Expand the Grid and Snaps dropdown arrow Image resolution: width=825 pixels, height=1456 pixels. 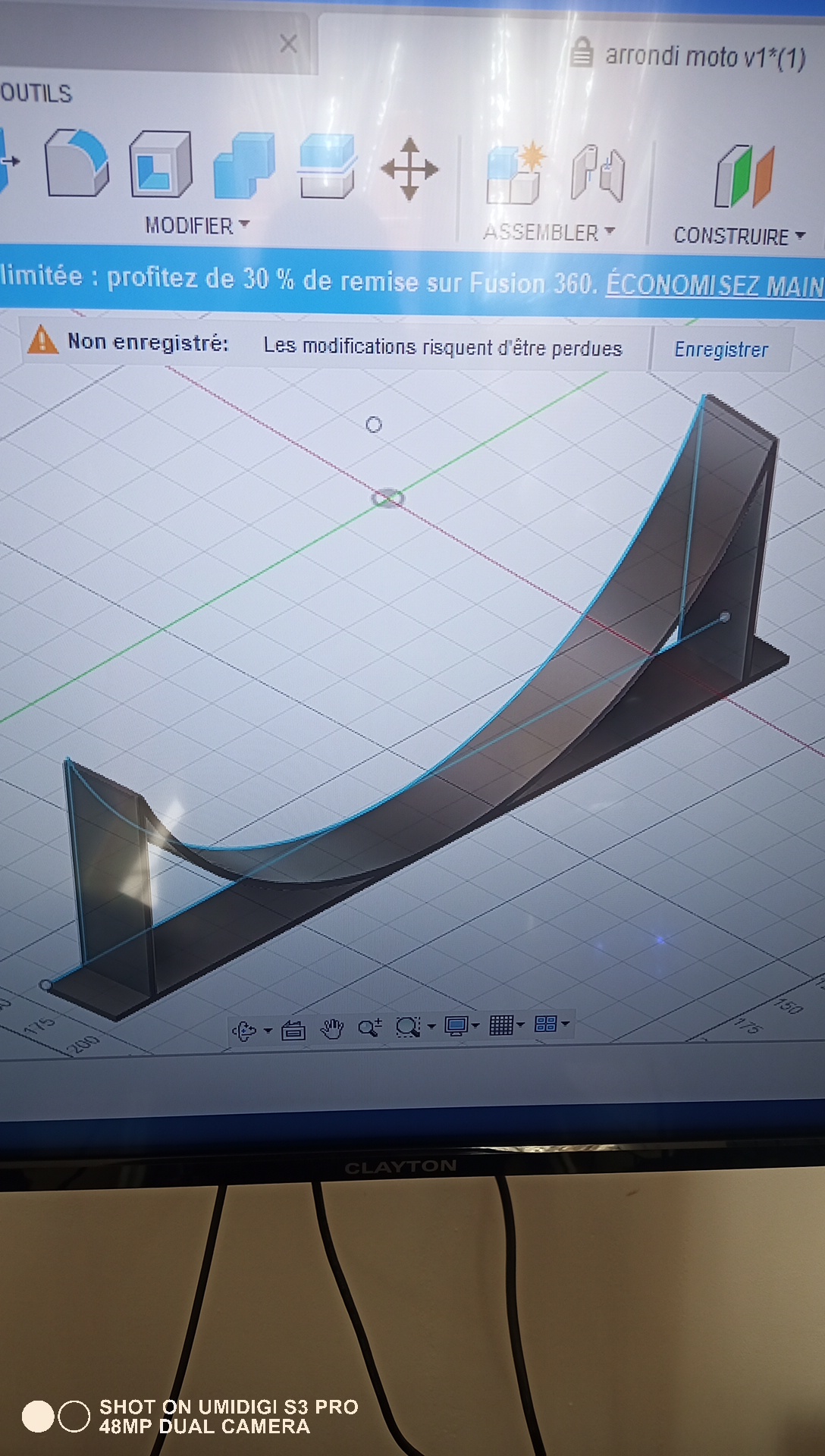(x=520, y=1025)
